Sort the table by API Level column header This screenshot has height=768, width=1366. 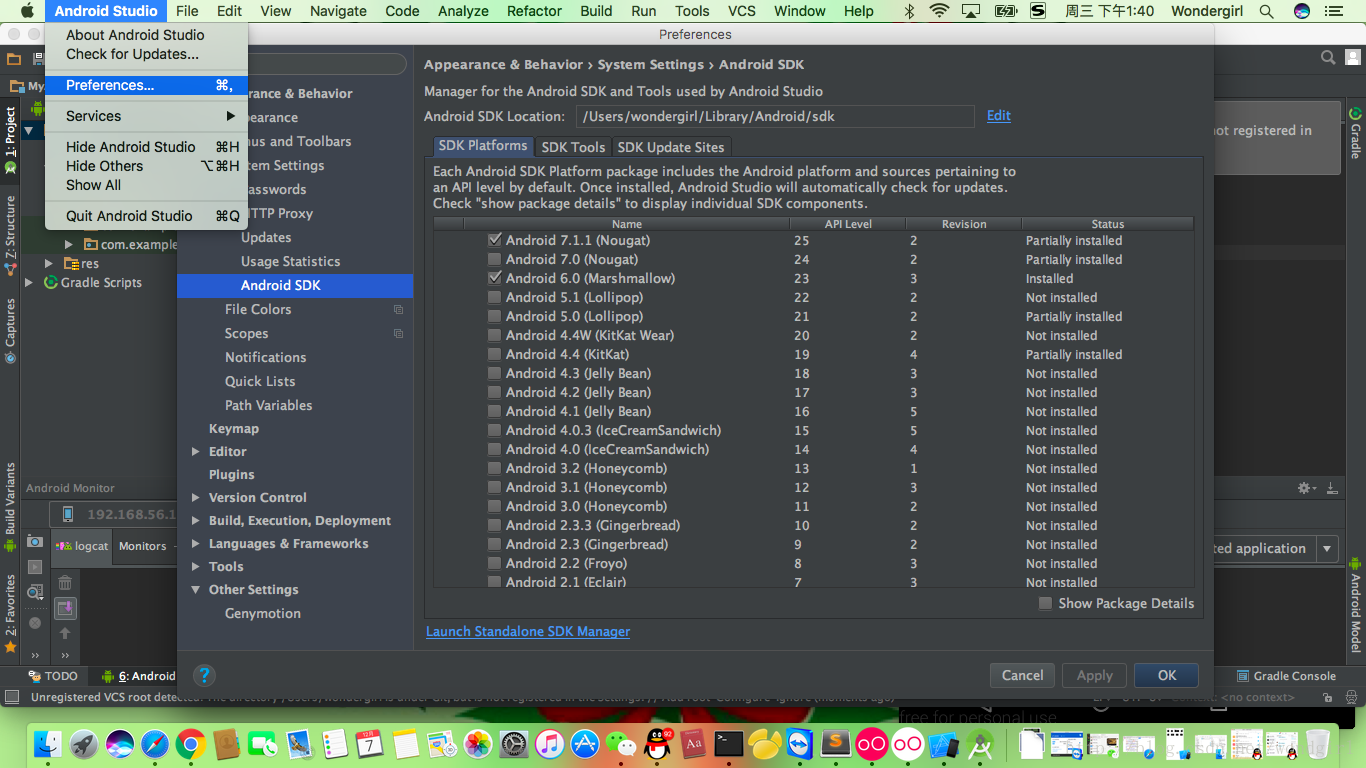848,224
